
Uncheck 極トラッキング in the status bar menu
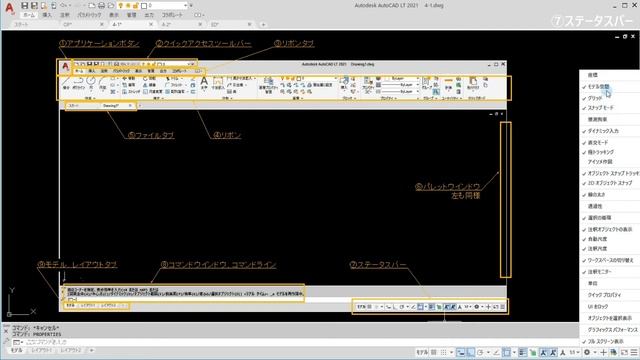click(600, 152)
